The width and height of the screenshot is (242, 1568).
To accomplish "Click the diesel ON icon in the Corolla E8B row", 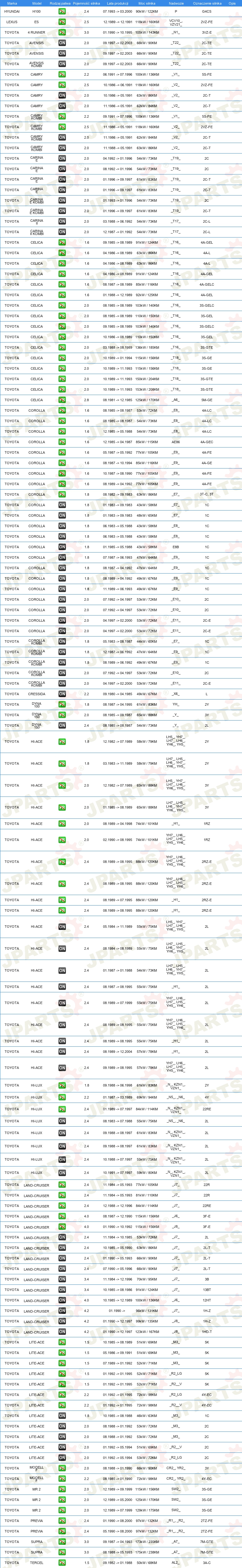I will pyautogui.click(x=62, y=547).
